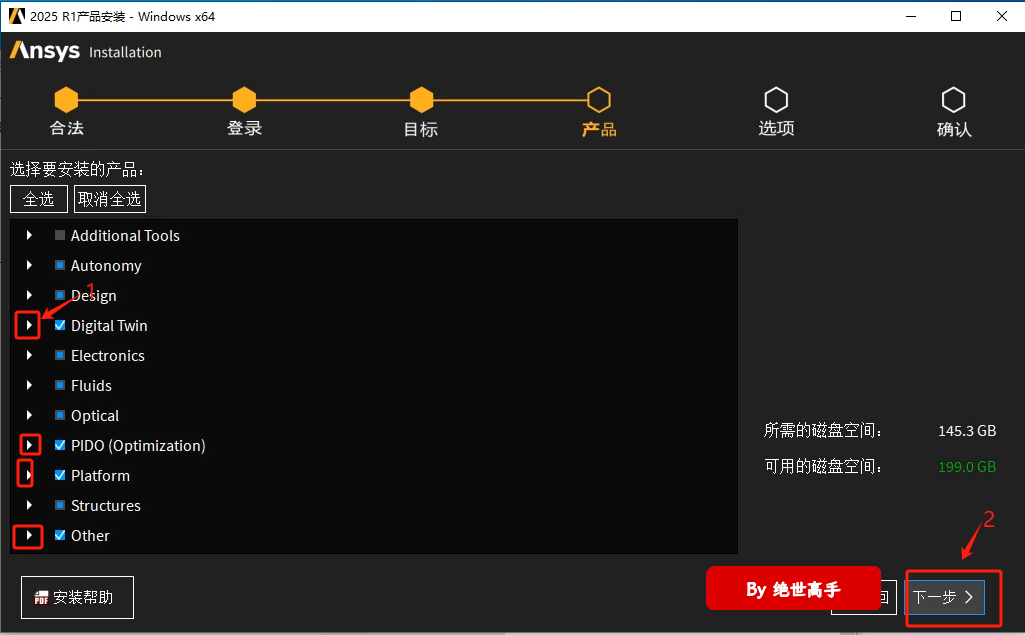Select the "Fluids" row label

(x=91, y=386)
